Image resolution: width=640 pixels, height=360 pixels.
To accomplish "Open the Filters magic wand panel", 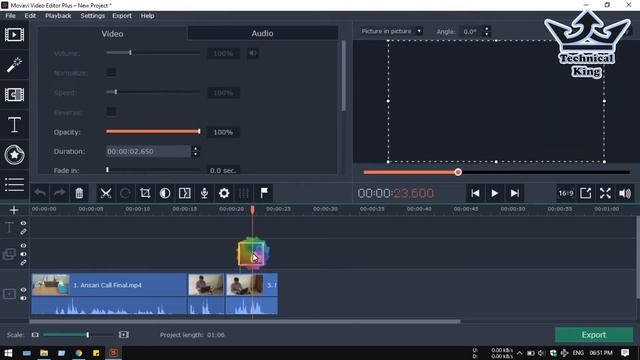I will (x=14, y=65).
